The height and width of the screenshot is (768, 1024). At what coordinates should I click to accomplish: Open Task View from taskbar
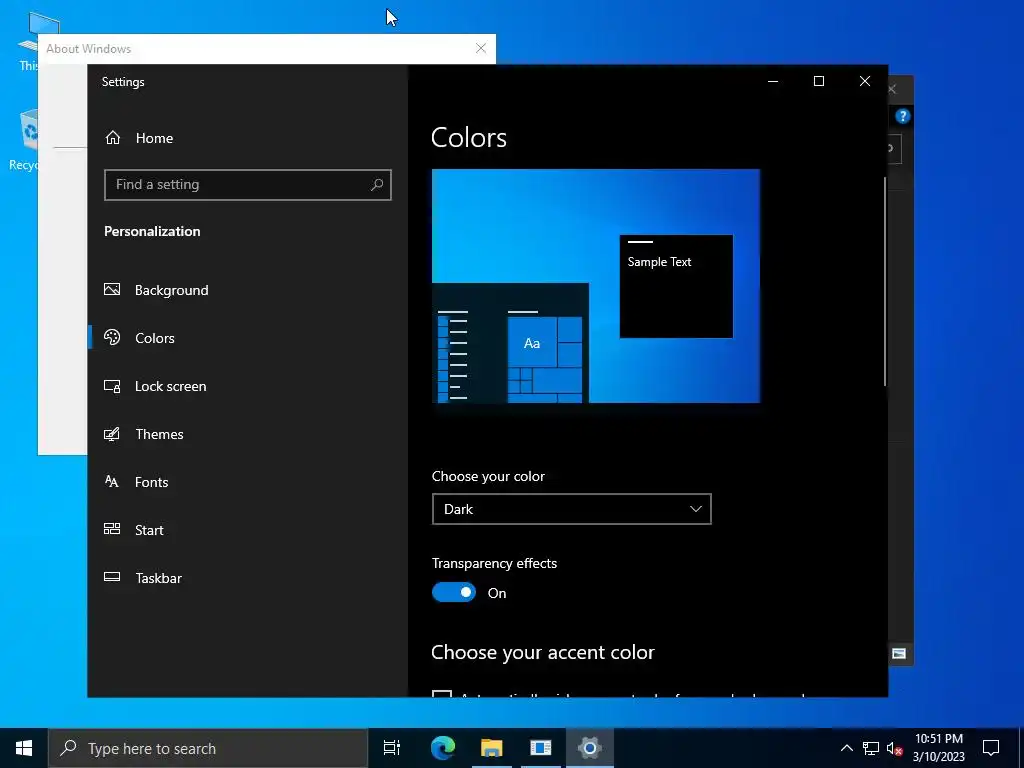tap(392, 748)
